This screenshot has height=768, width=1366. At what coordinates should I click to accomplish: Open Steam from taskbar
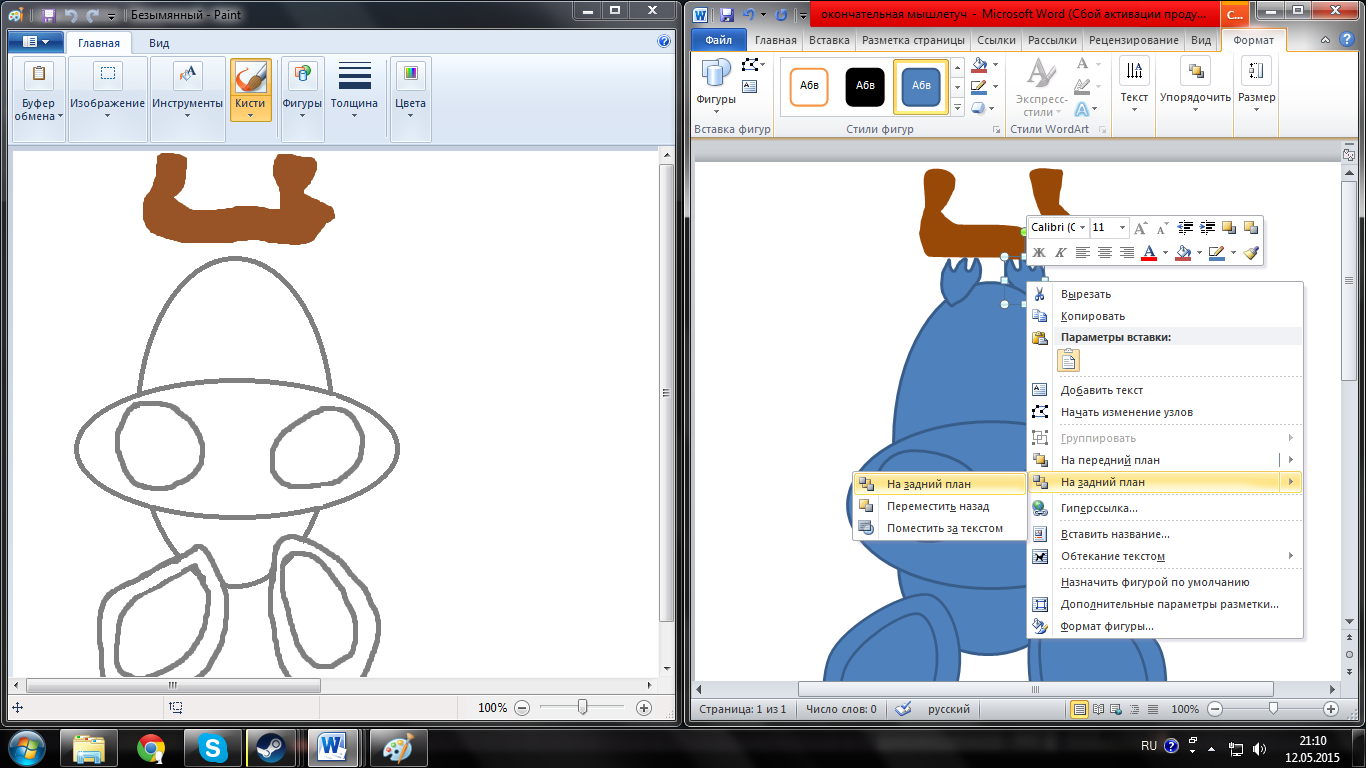point(271,747)
